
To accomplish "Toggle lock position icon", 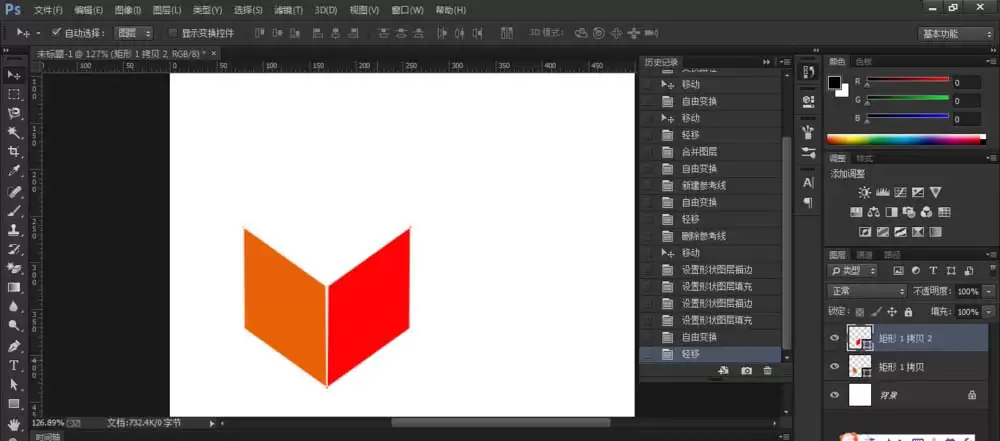I will tap(892, 312).
